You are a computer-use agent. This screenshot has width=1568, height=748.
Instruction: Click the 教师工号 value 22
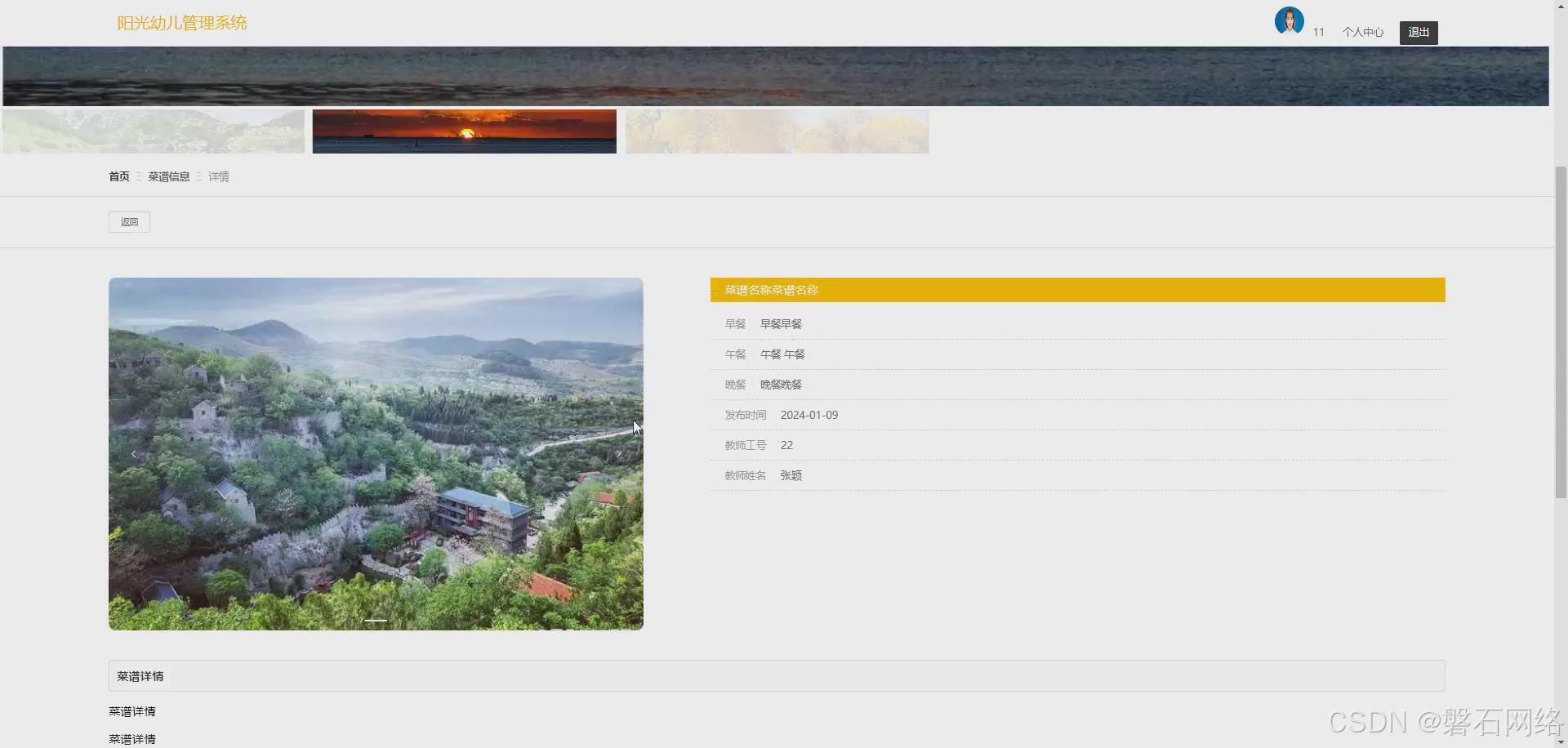click(786, 445)
